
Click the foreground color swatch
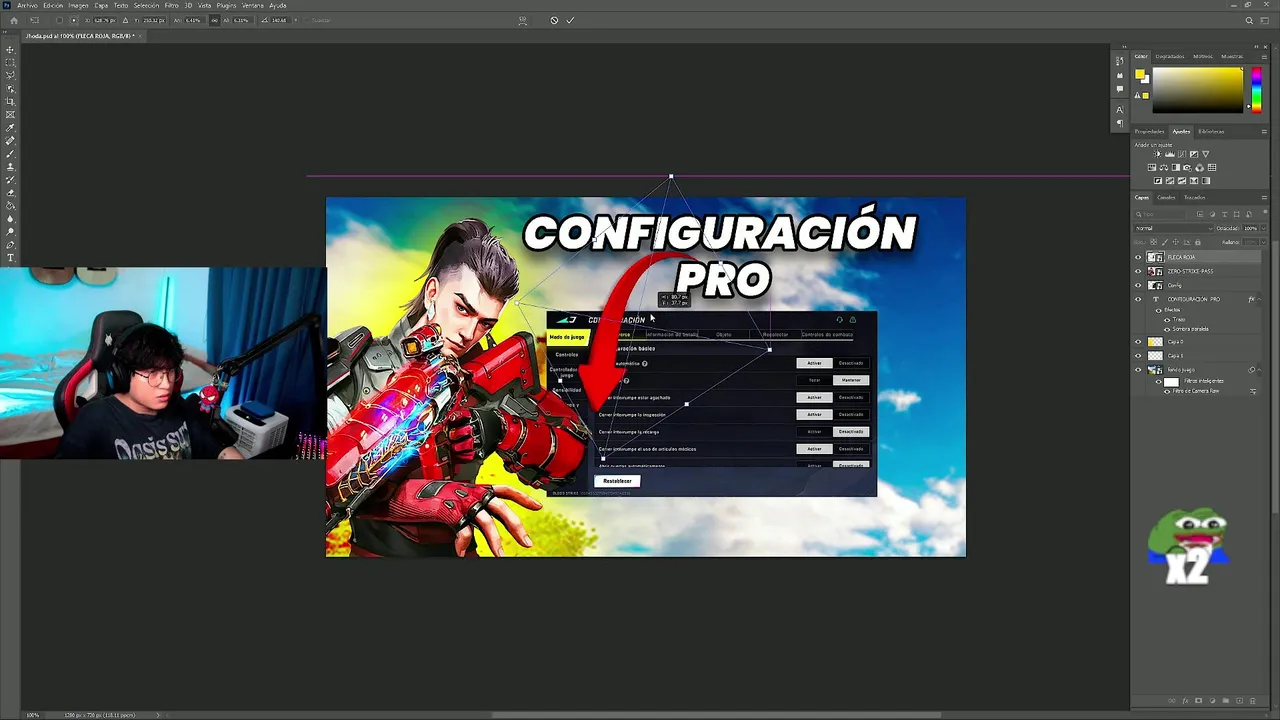1140,74
